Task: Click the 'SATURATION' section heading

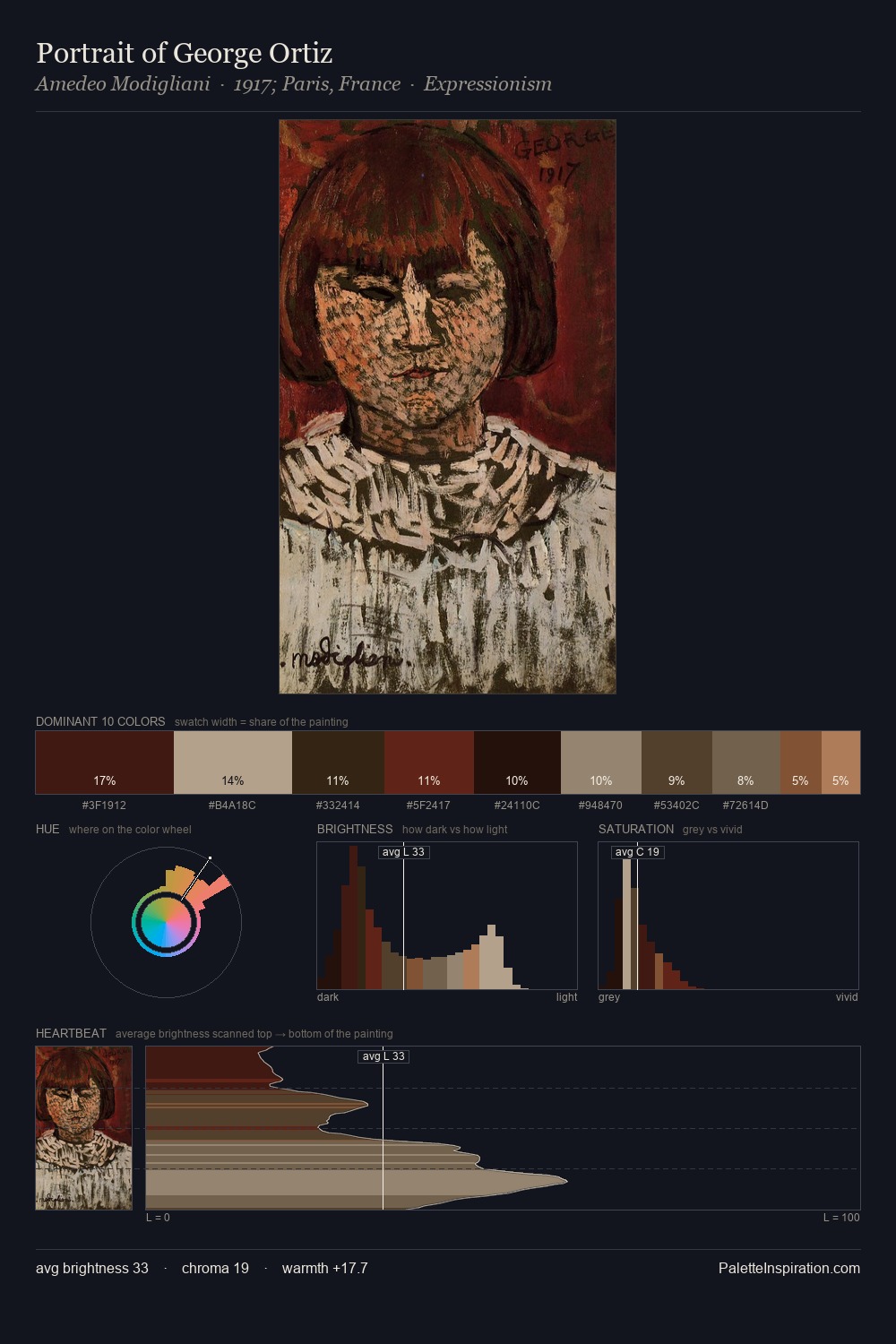Action: click(636, 829)
